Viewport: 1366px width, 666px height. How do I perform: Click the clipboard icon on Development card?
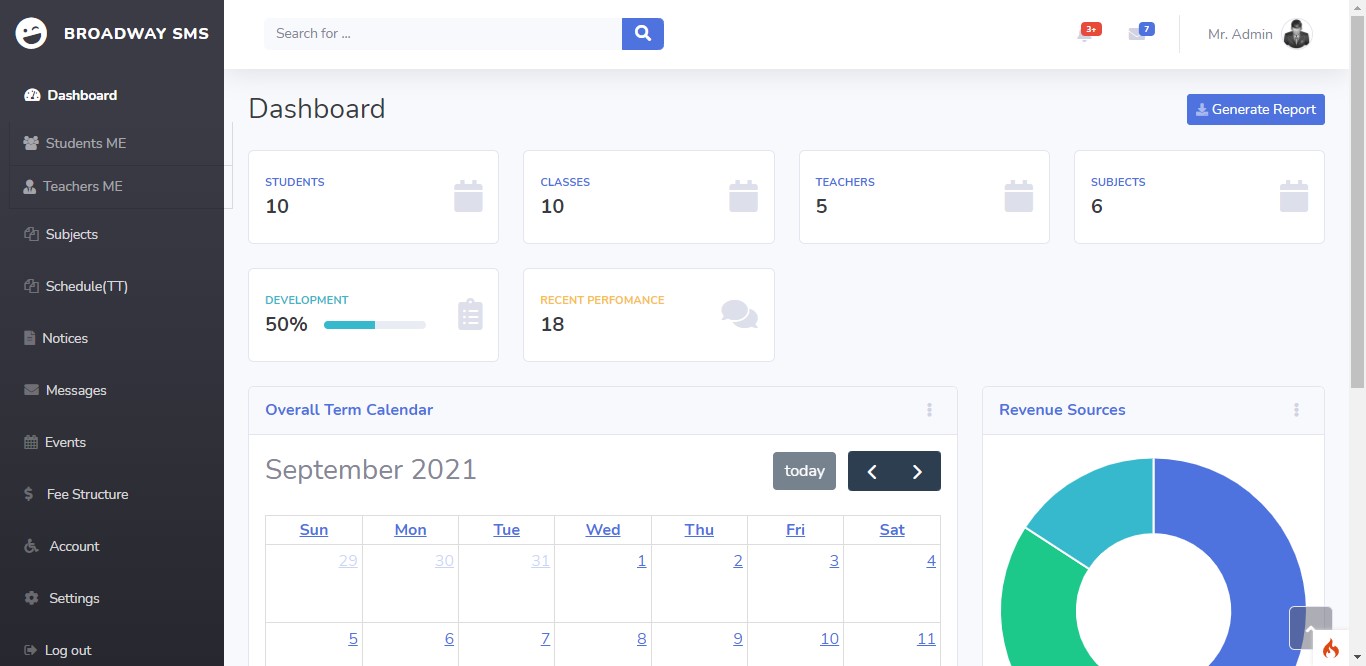point(470,315)
